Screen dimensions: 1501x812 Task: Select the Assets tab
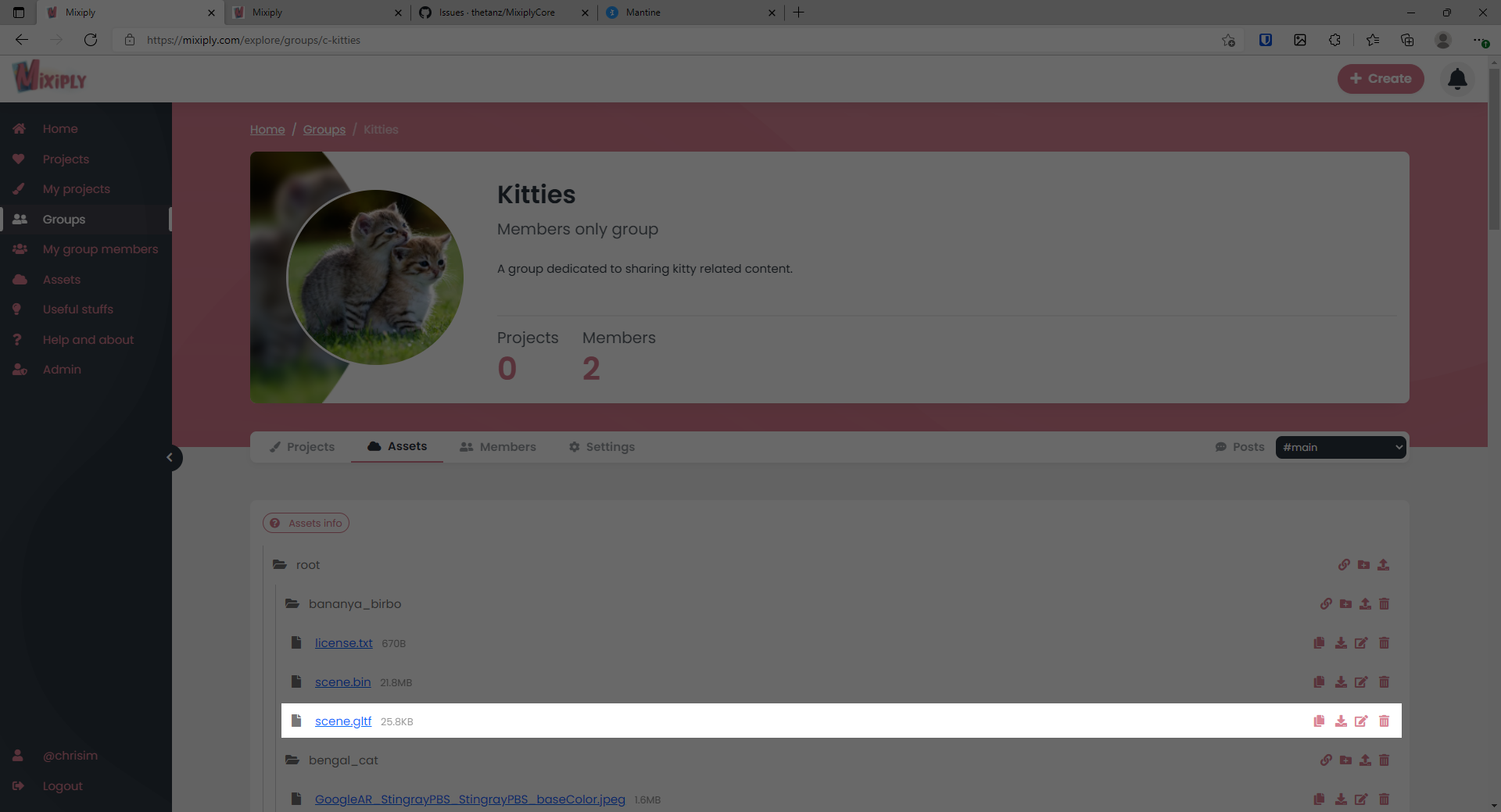397,446
